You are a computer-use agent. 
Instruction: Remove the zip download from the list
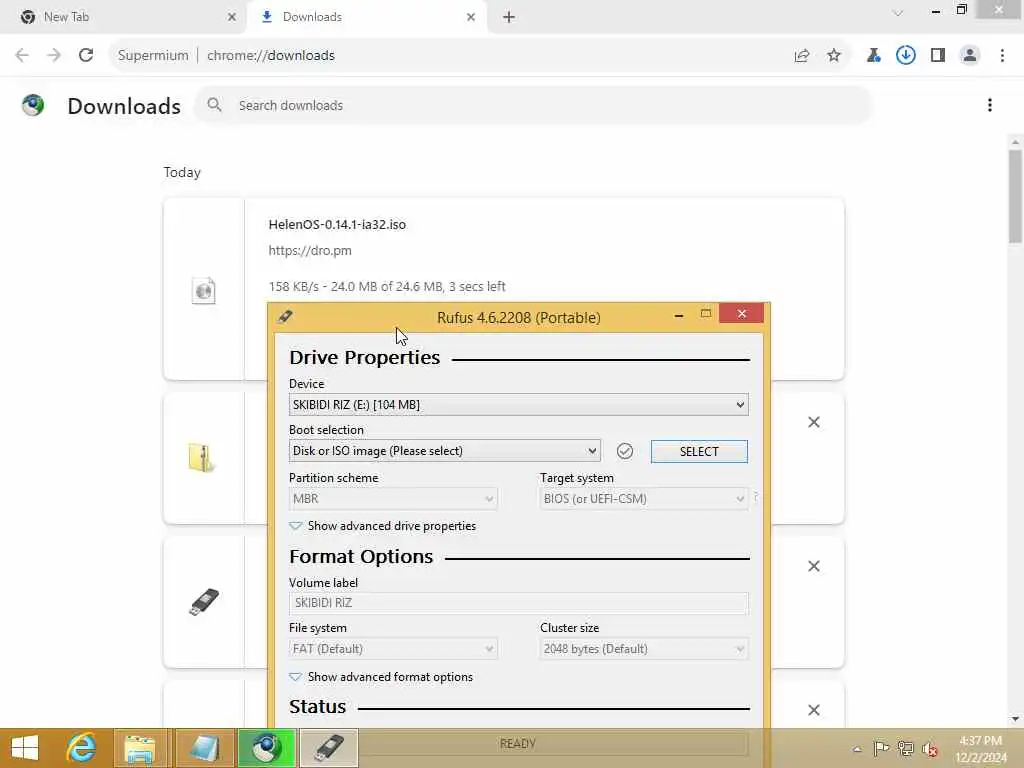pyautogui.click(x=814, y=422)
